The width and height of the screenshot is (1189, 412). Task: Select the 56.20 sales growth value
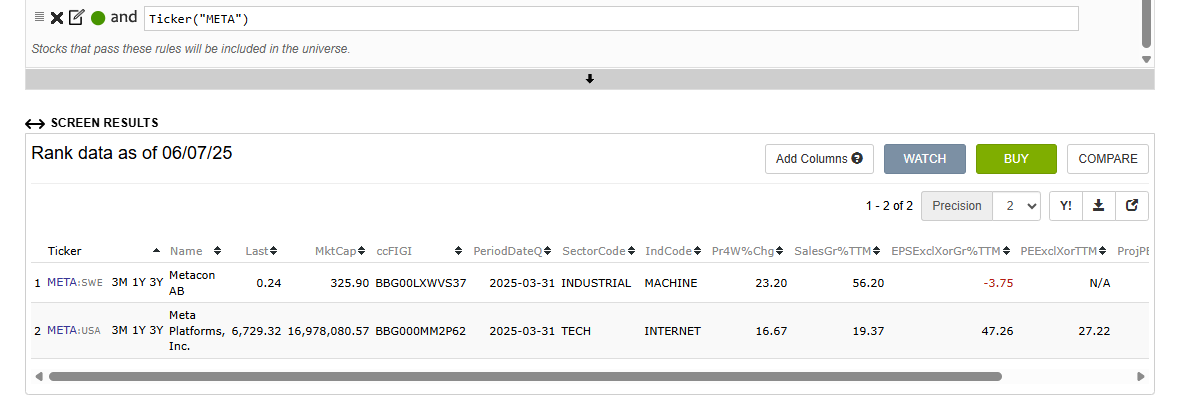[x=868, y=283]
